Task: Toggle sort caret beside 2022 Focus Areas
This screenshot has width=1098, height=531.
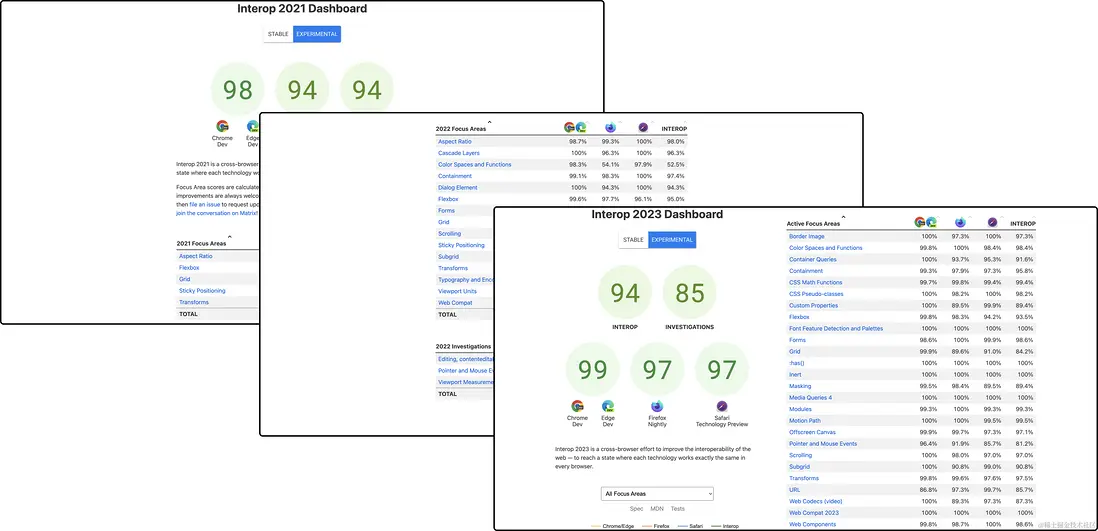Action: click(x=489, y=123)
